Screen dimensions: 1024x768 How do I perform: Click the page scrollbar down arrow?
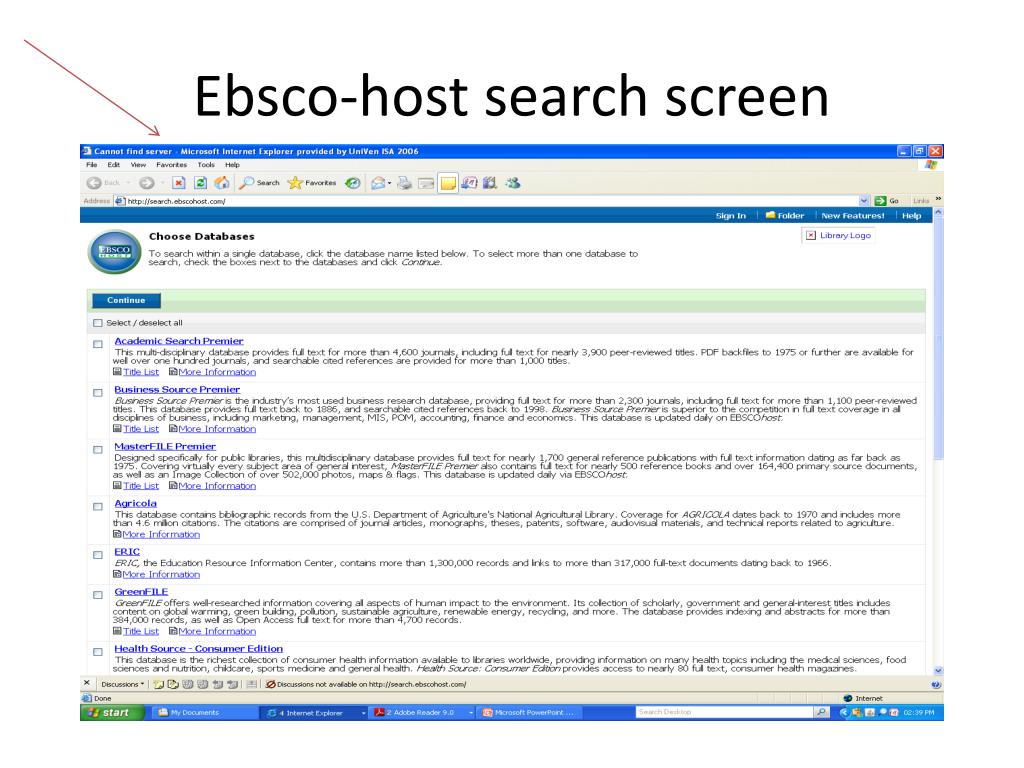938,671
